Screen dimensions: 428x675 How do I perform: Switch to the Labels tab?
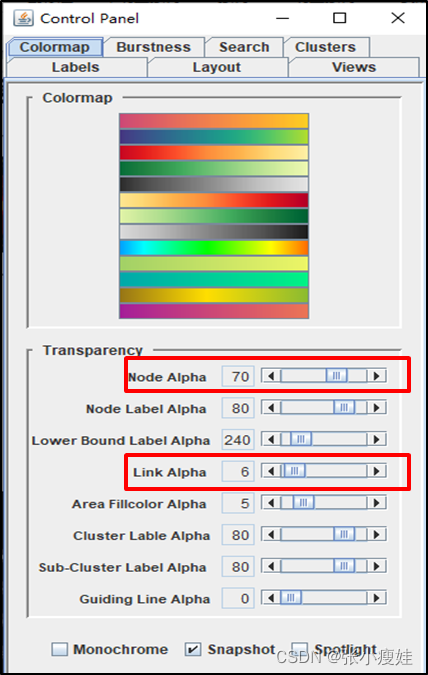click(76, 68)
